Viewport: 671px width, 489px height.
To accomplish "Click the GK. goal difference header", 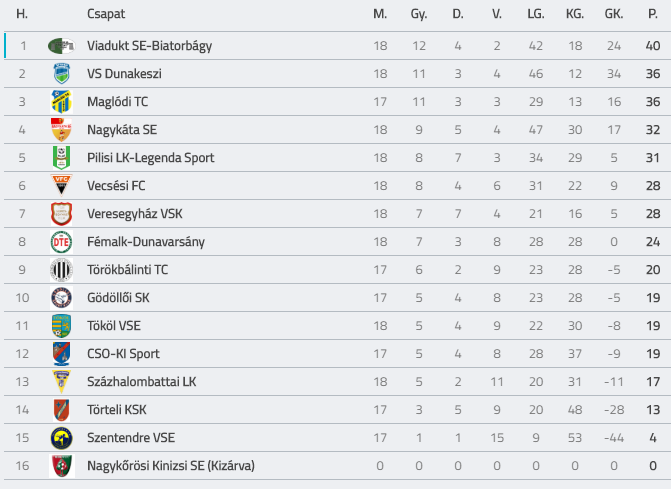I will [x=614, y=14].
